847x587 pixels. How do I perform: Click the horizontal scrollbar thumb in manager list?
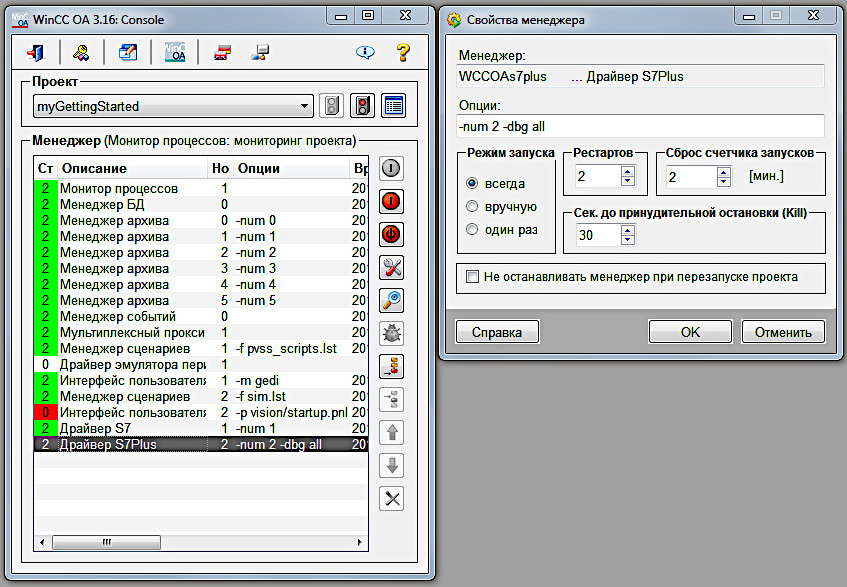(x=106, y=542)
